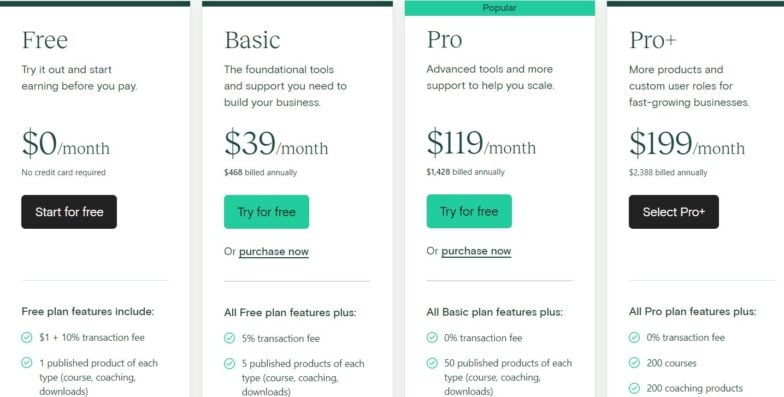Click checkmark icon beside $1 + 10% transaction fee

coord(26,338)
